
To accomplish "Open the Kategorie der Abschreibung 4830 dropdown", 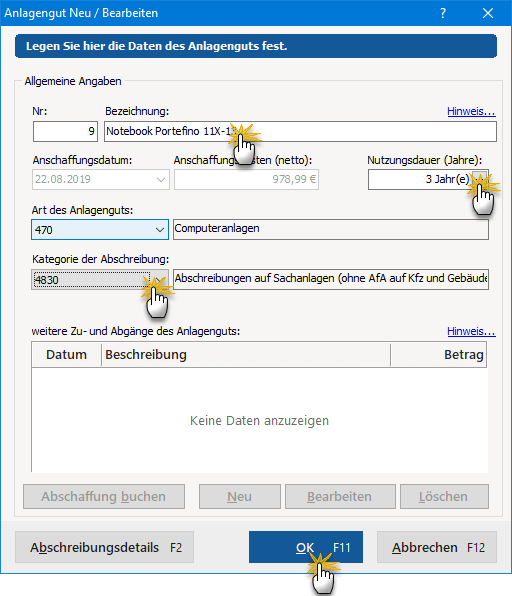I will tap(159, 280).
